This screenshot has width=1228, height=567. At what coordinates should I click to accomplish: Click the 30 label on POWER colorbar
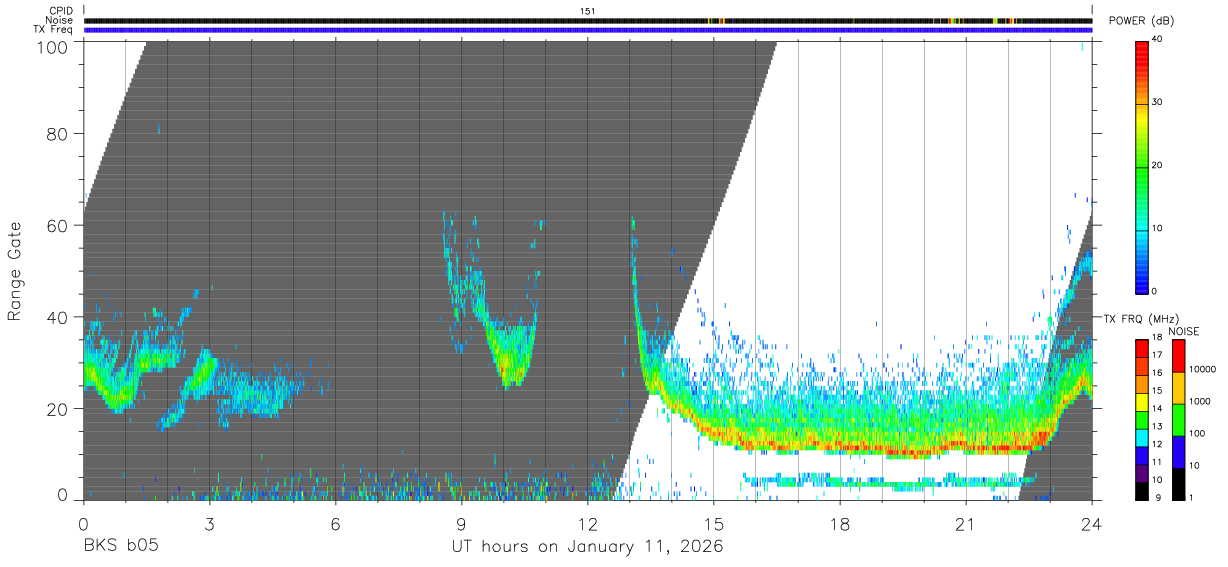coord(1155,103)
